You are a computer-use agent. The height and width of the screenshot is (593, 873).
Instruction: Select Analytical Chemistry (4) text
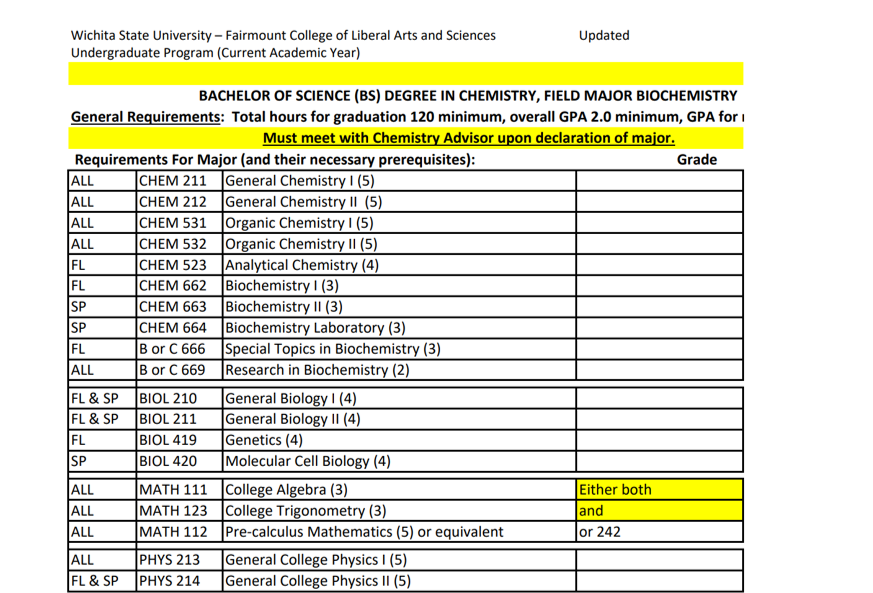302,266
